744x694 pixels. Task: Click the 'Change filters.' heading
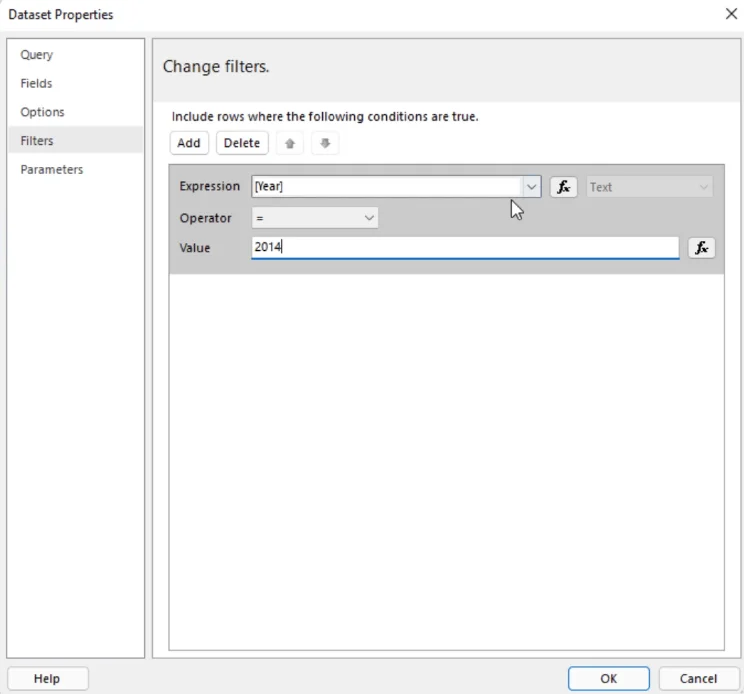[216, 67]
